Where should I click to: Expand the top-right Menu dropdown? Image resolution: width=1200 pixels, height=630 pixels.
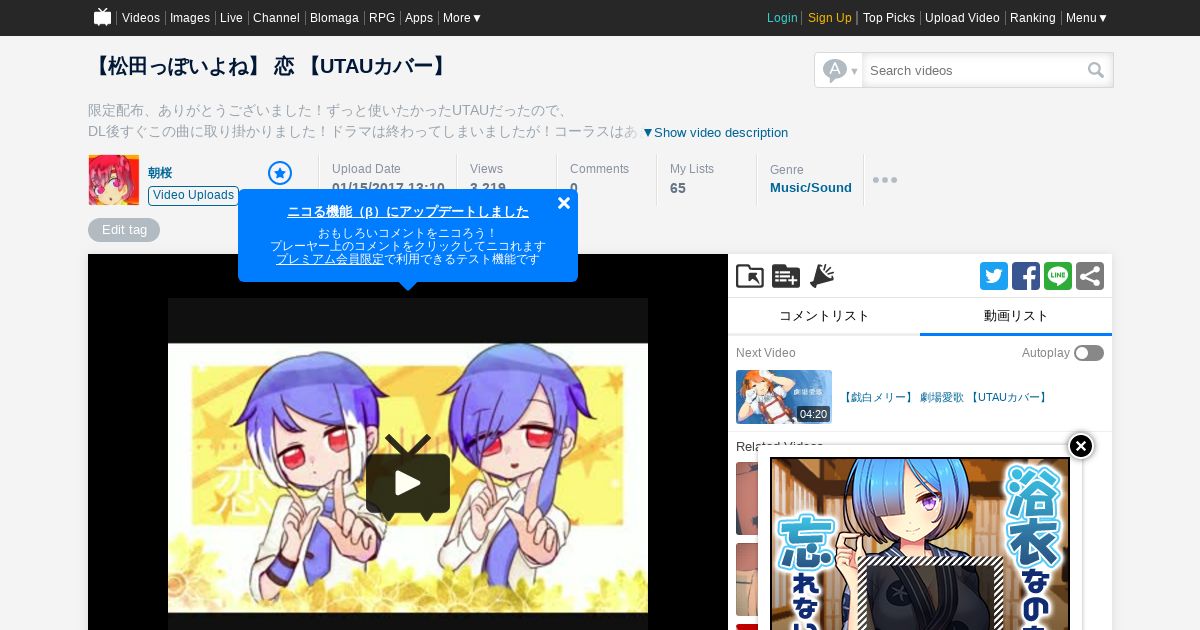1087,18
